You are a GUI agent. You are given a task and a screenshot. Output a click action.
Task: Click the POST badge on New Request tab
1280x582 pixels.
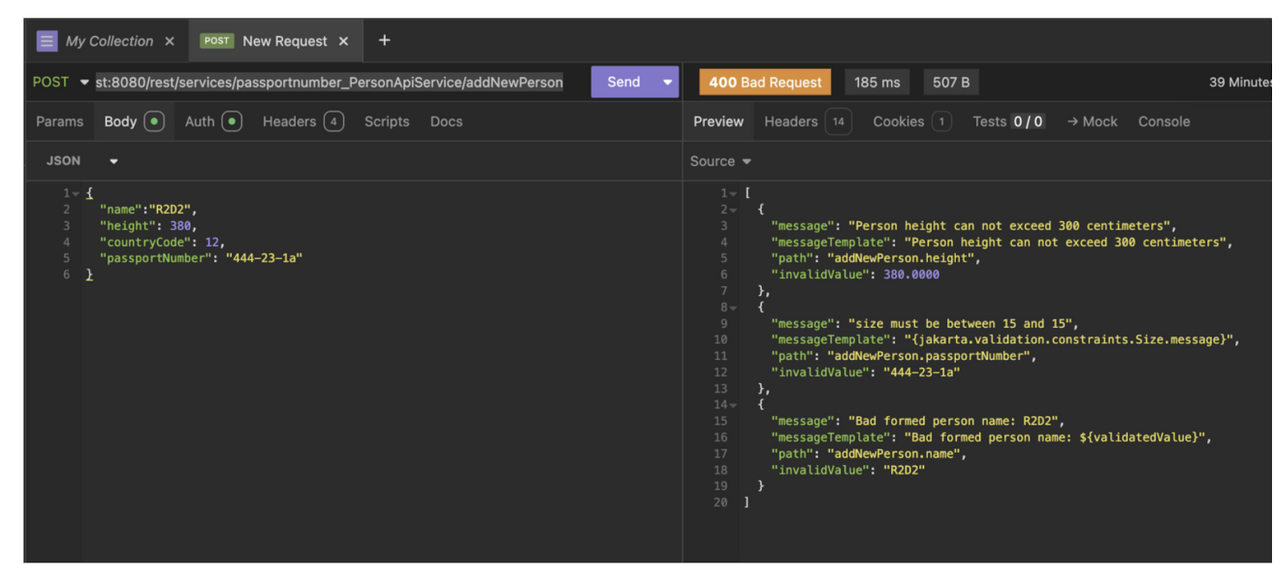point(216,41)
